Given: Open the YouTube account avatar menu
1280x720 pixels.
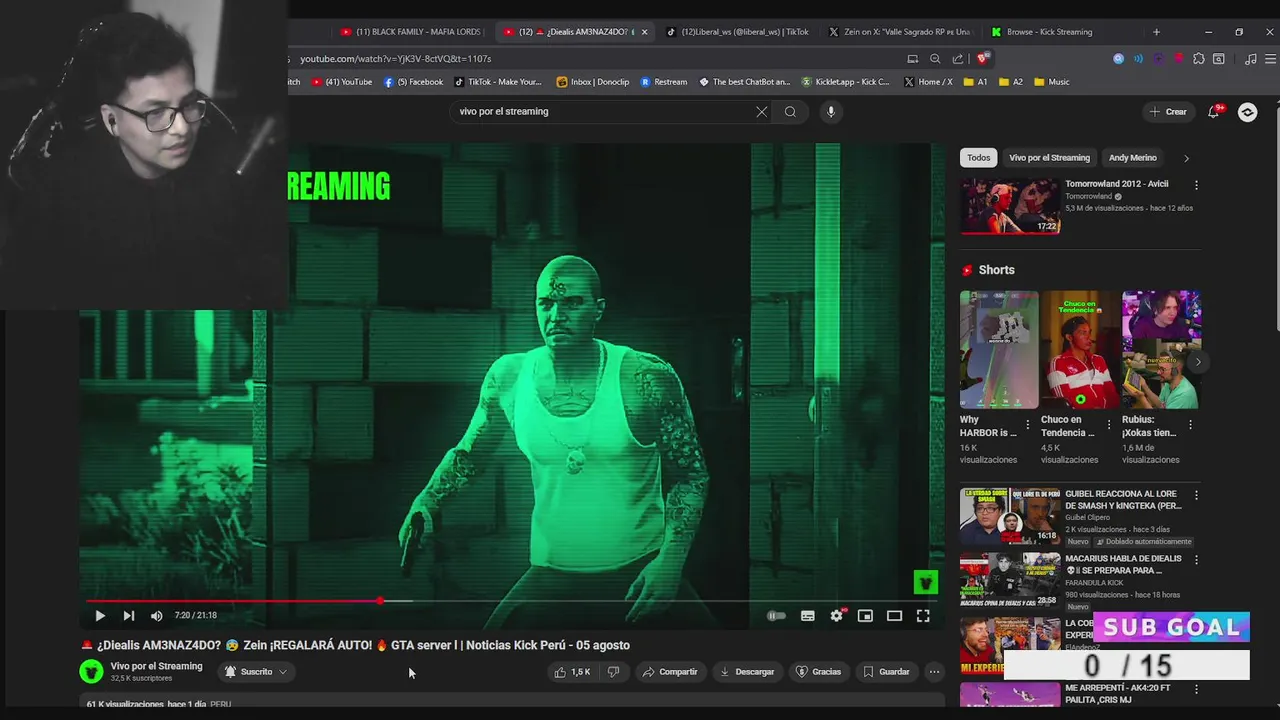Looking at the screenshot, I should coord(1247,112).
